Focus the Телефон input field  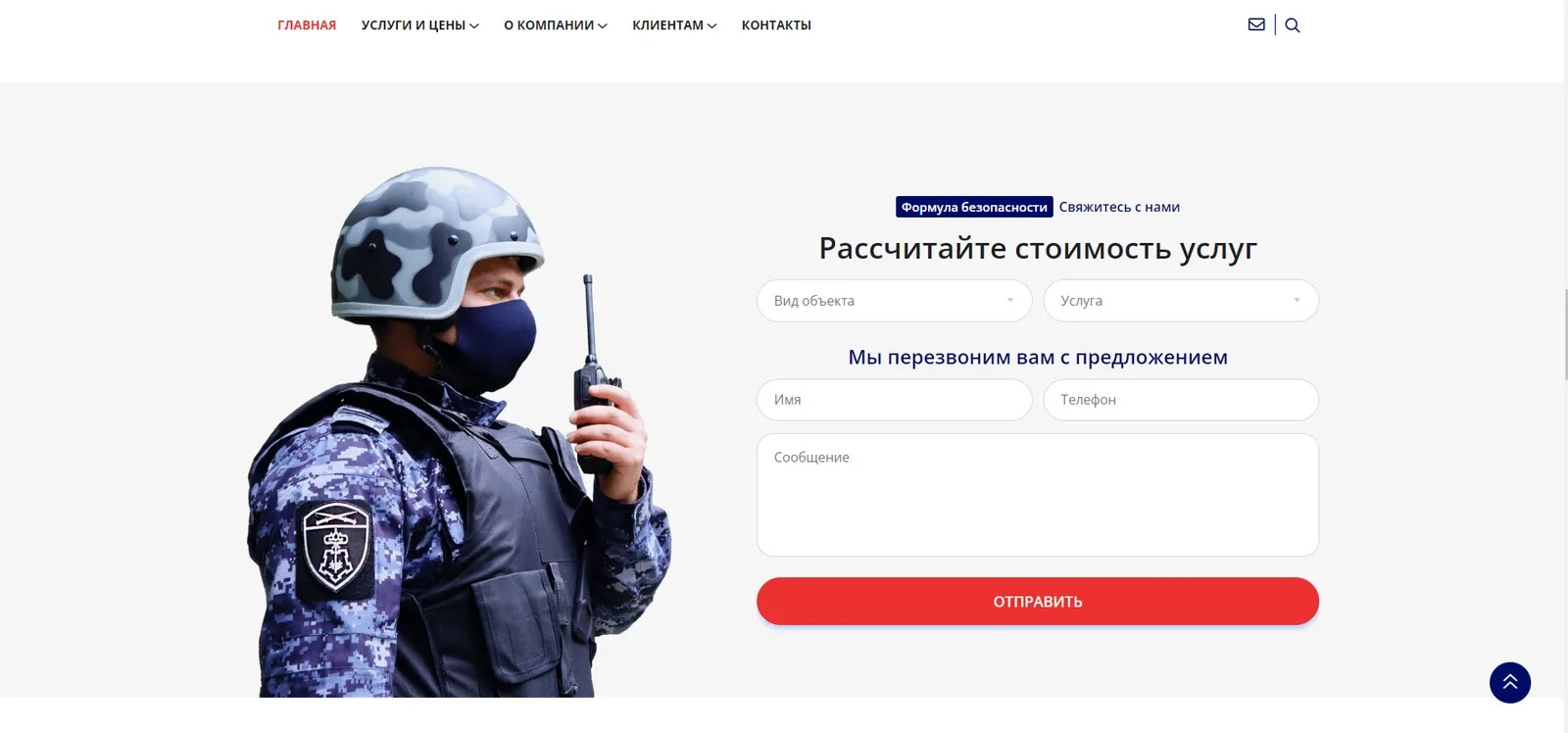pyautogui.click(x=1181, y=400)
